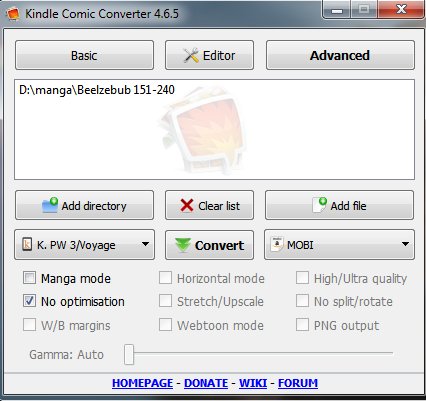Click the Add directory folder icon

point(50,205)
